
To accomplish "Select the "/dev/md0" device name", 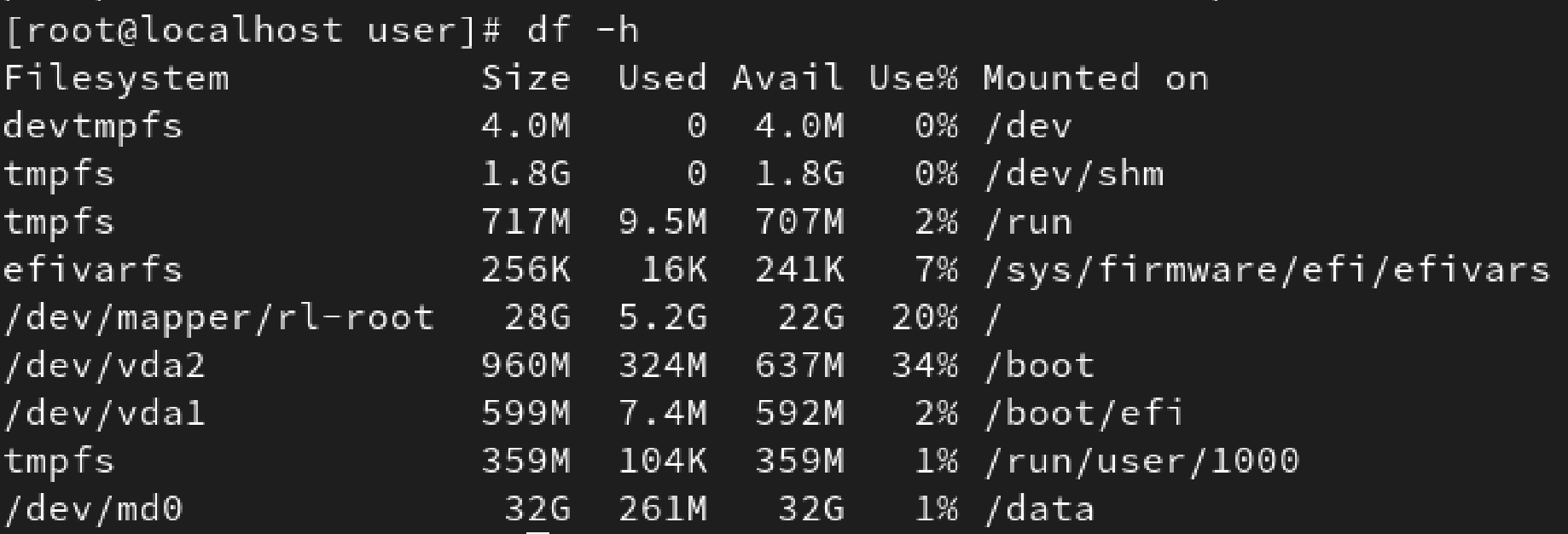I will [93, 508].
